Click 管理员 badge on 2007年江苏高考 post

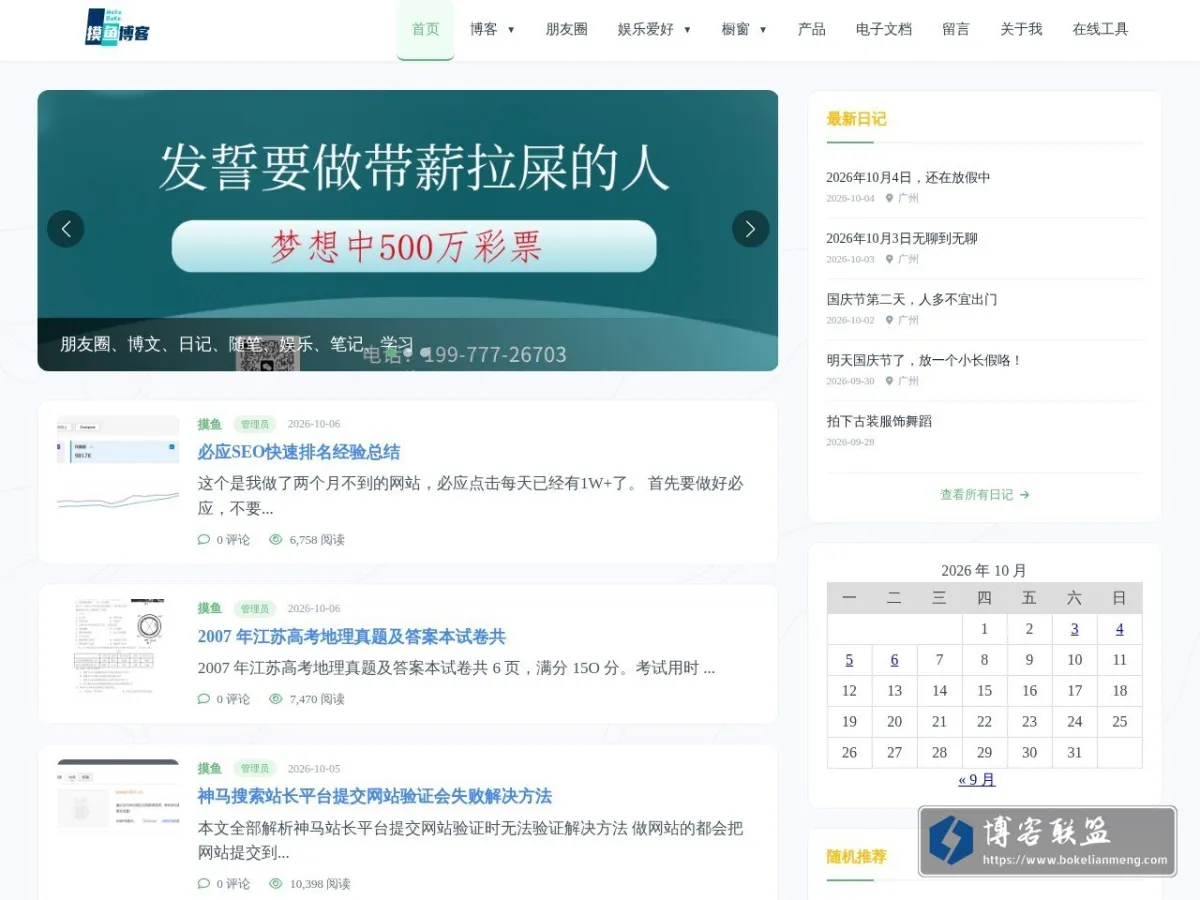(255, 609)
